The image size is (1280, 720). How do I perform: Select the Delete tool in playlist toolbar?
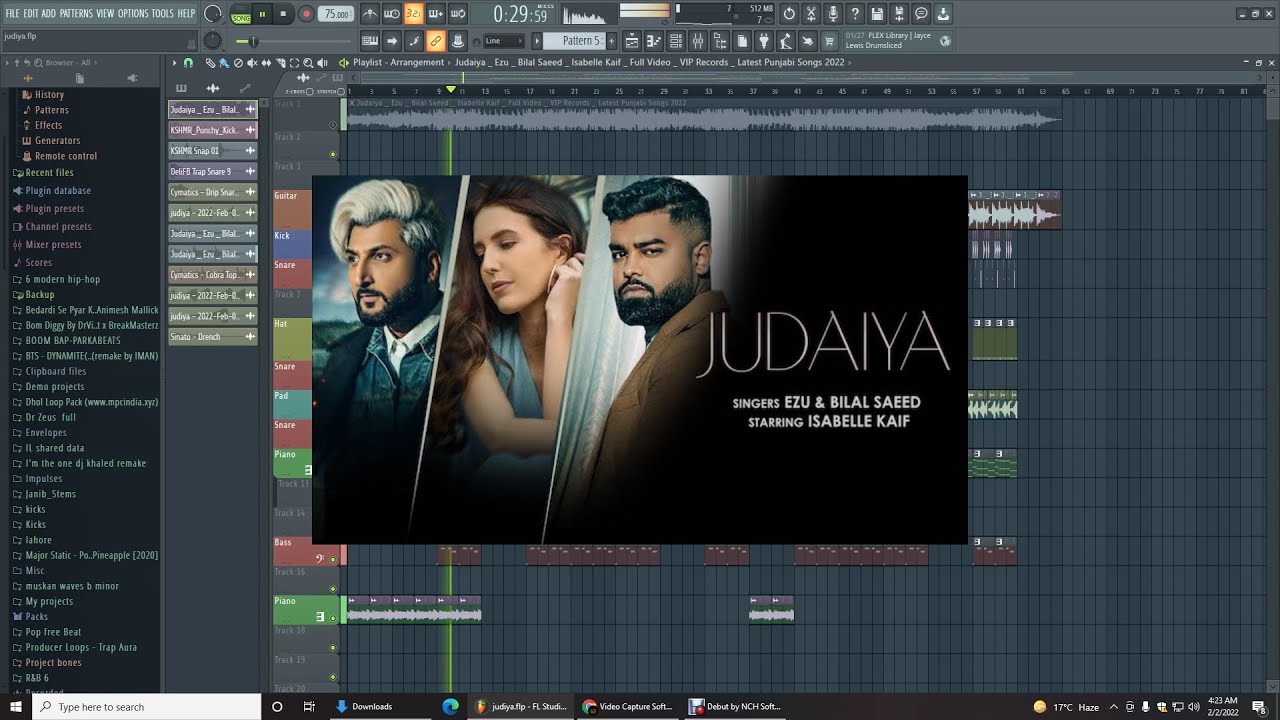tap(238, 62)
